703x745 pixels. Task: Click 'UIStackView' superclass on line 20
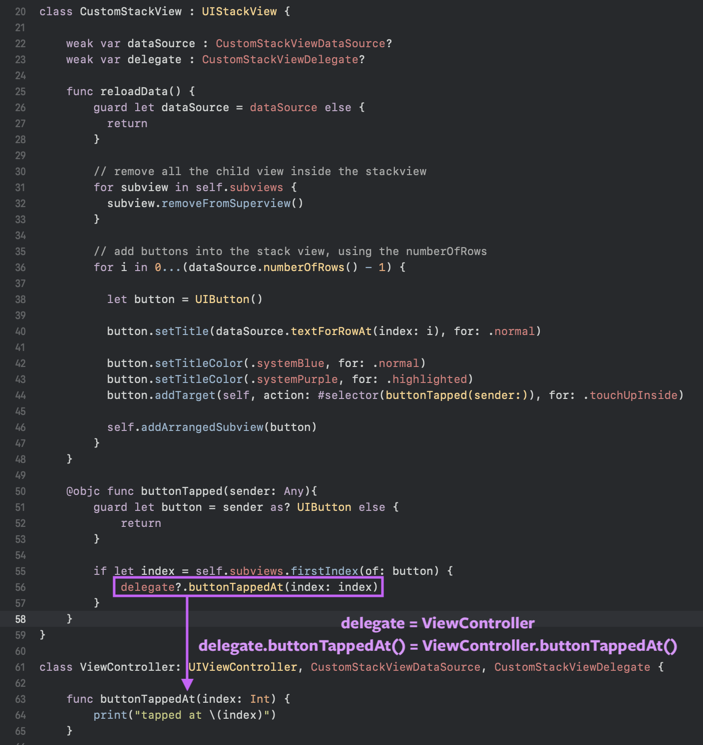coord(239,11)
